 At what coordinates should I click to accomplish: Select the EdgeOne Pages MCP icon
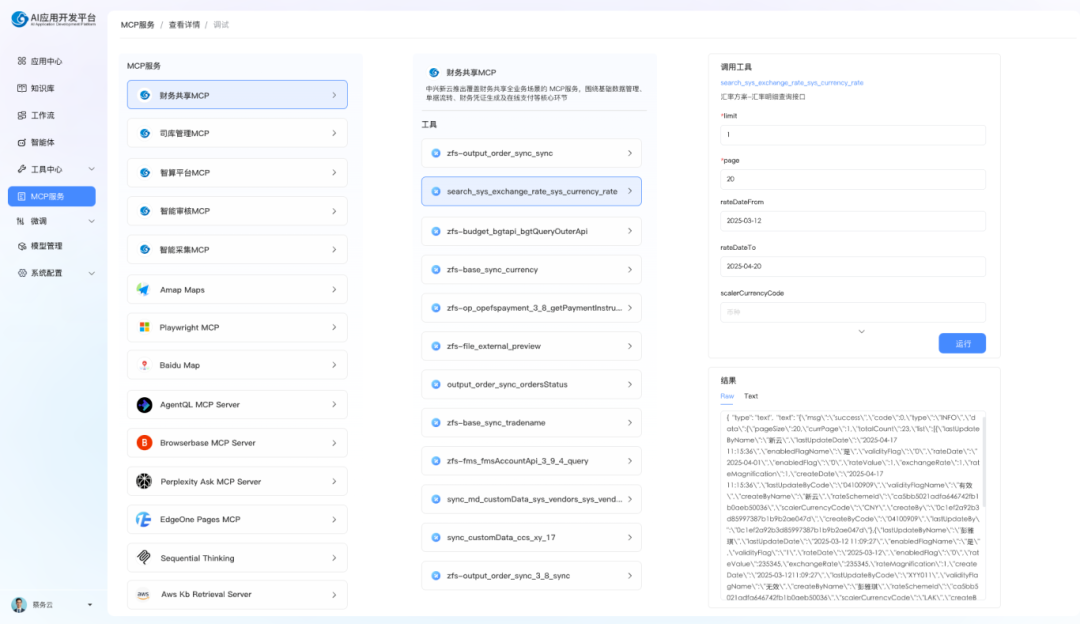(143, 519)
